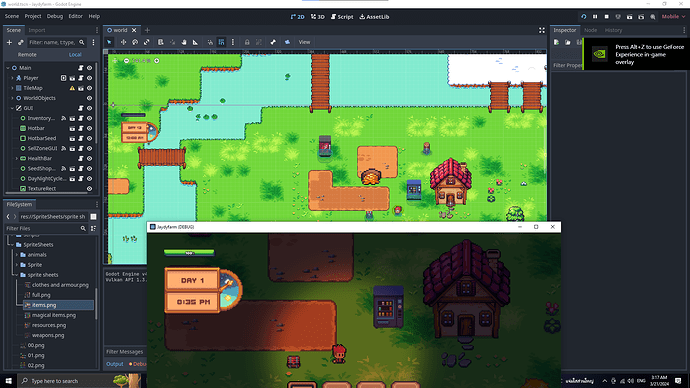690x388 pixels.
Task: Toggle grid snap in viewport toolbar
Action: [221, 42]
